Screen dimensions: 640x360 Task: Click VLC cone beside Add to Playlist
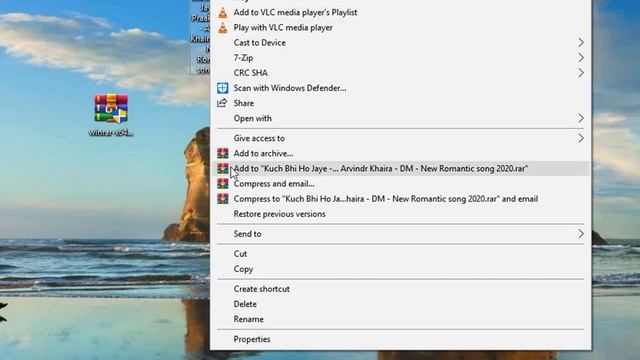(x=222, y=13)
